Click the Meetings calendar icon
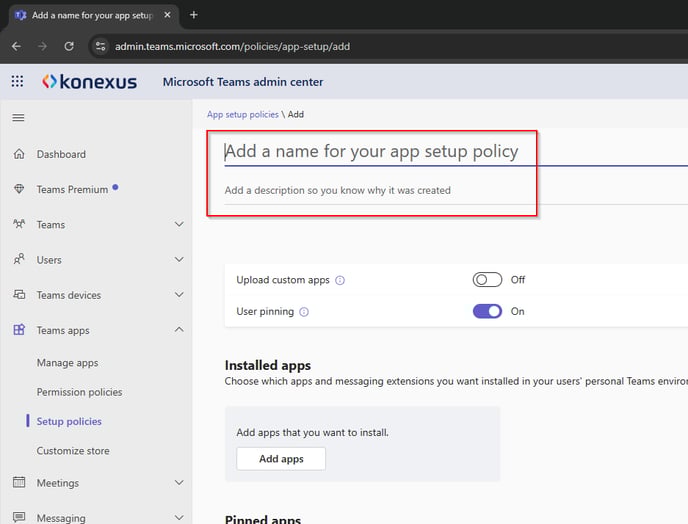The width and height of the screenshot is (688, 524). click(19, 482)
